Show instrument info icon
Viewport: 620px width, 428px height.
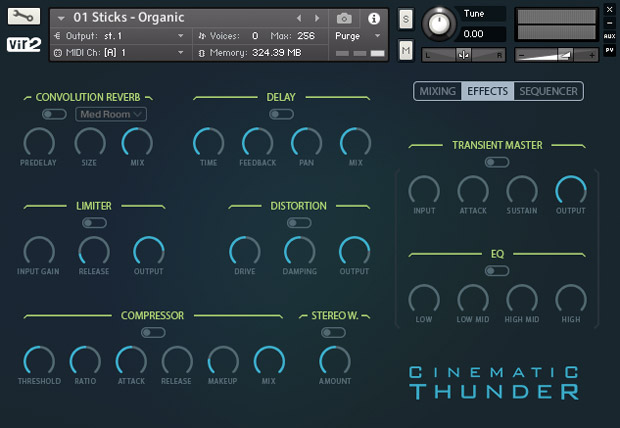tap(374, 18)
